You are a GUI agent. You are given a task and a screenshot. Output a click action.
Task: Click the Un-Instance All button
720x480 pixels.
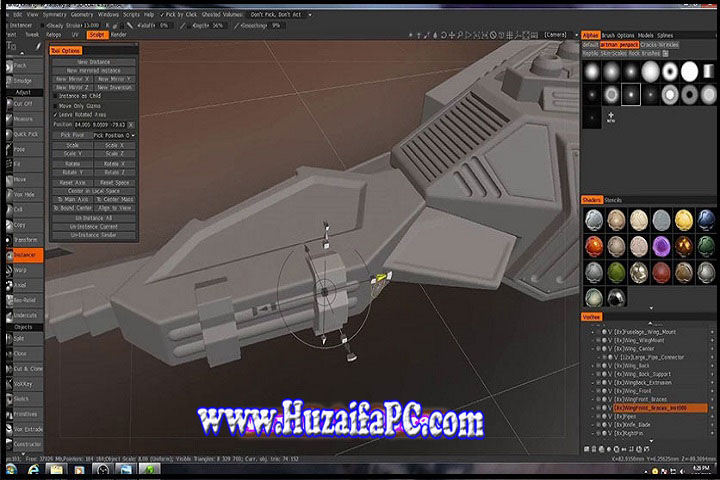94,218
